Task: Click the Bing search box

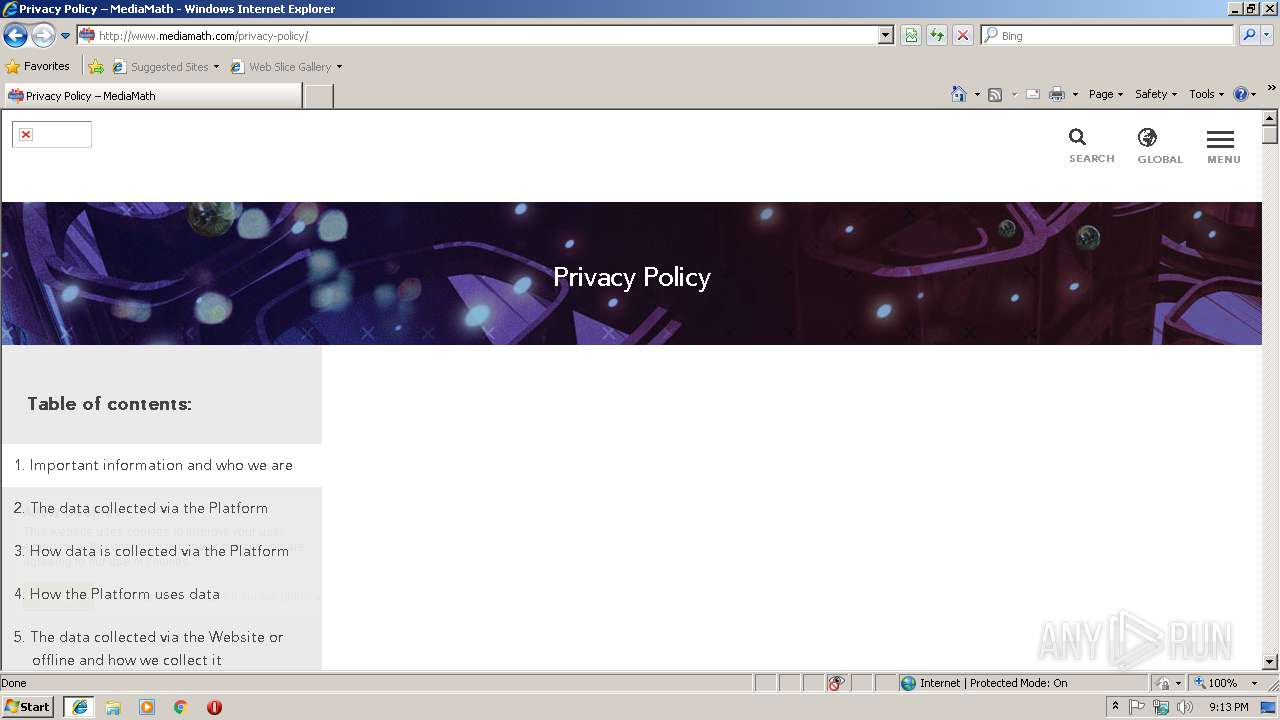Action: click(x=1108, y=35)
